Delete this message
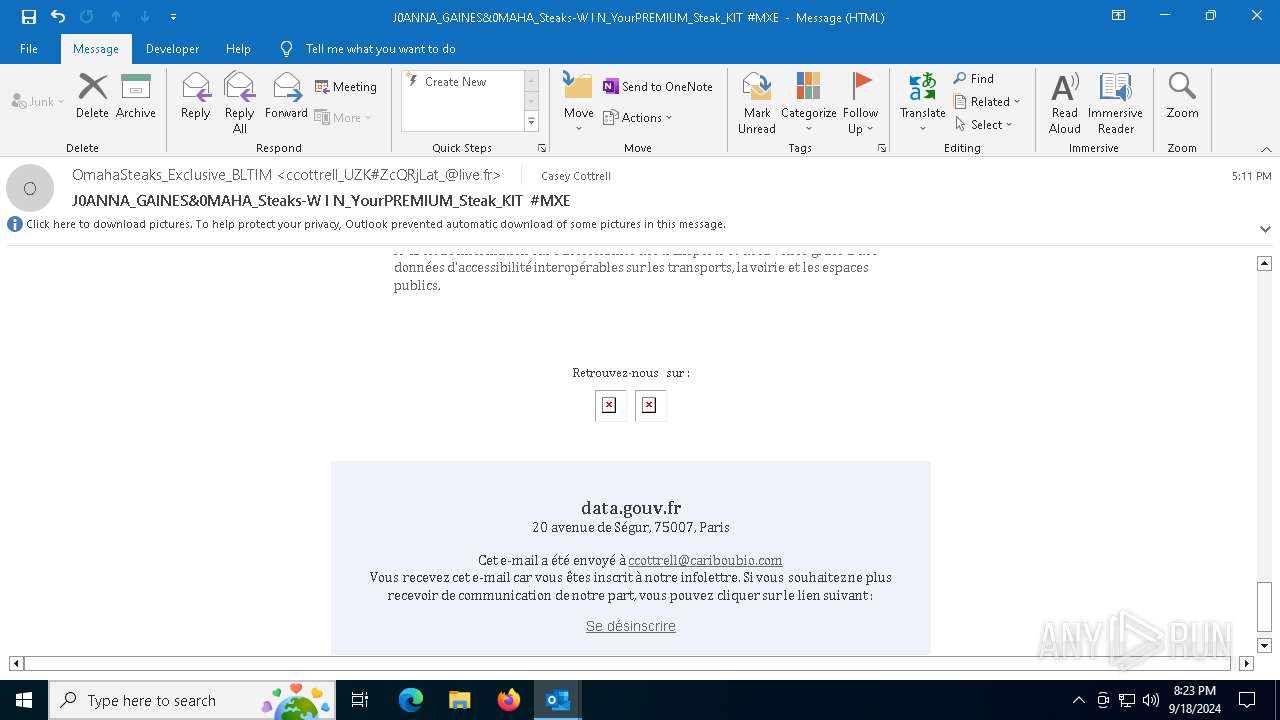 tap(92, 96)
